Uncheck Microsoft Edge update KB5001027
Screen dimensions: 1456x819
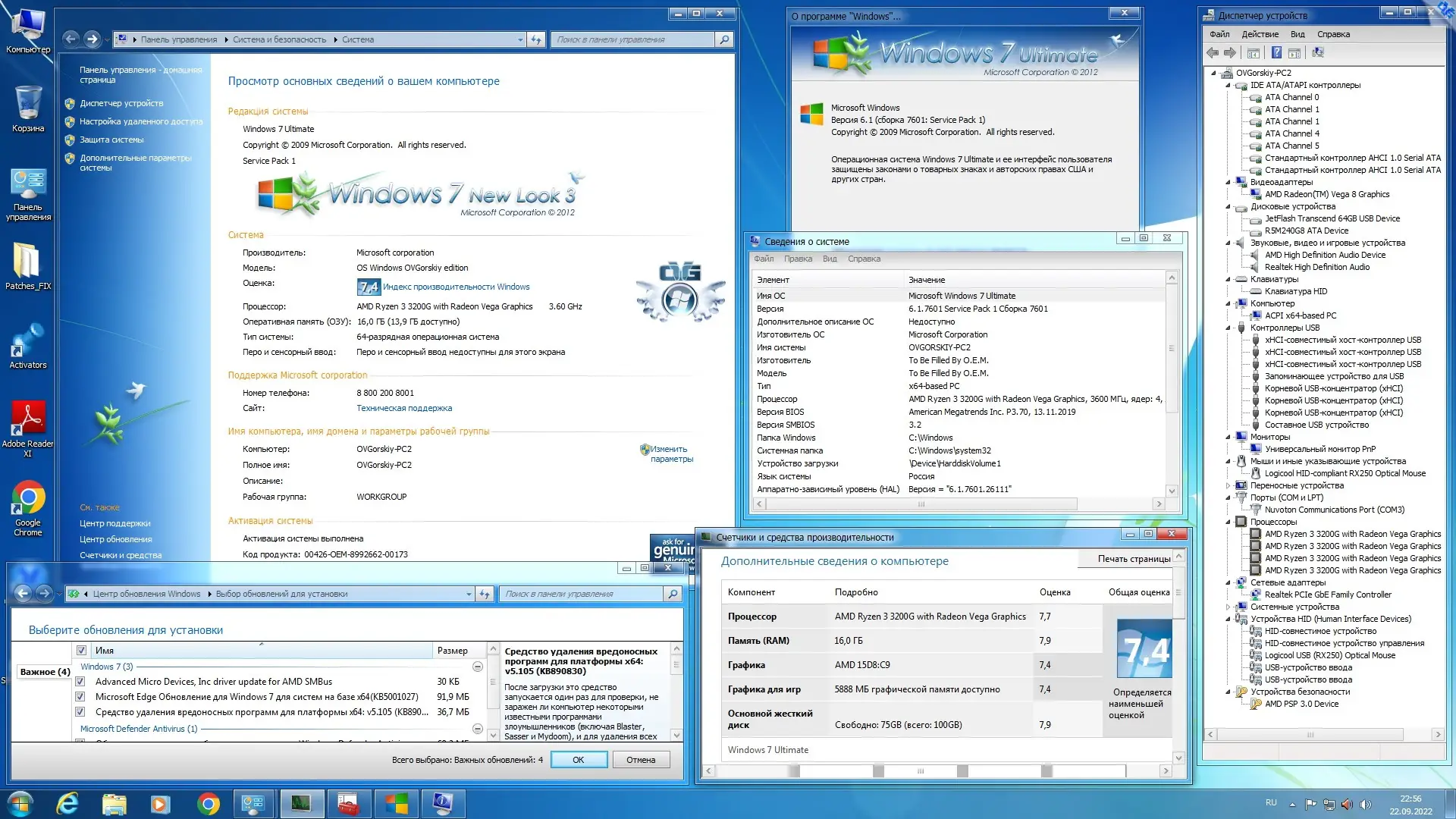[80, 697]
